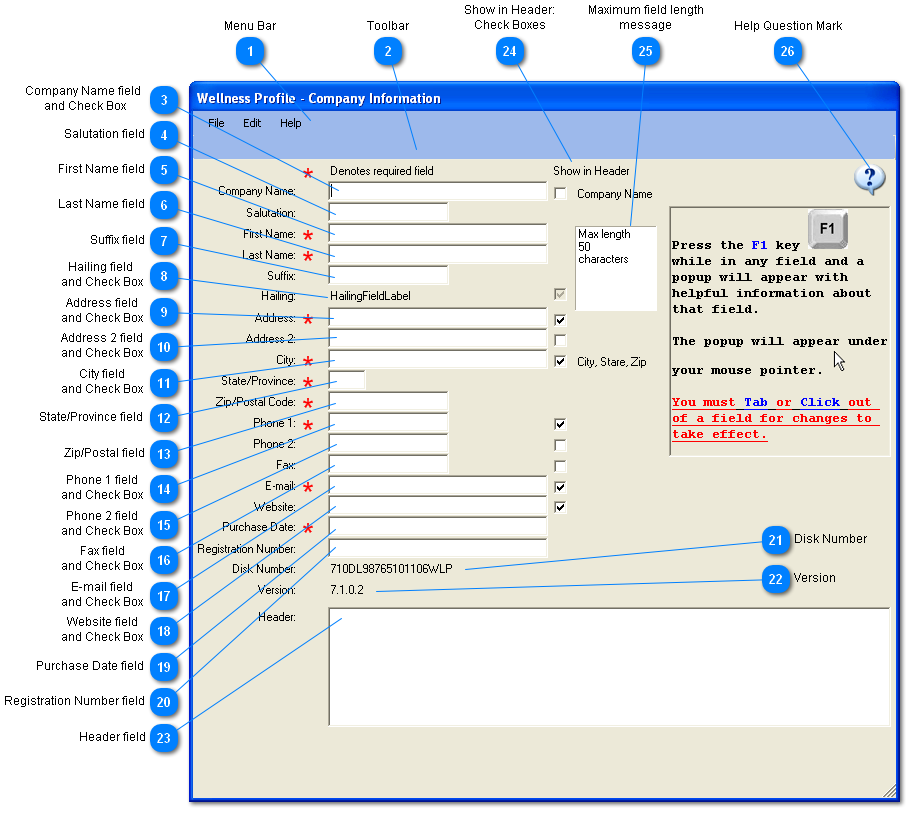Screen dimensions: 913x815
Task: Enable the Fax header checkbox
Action: click(x=560, y=466)
